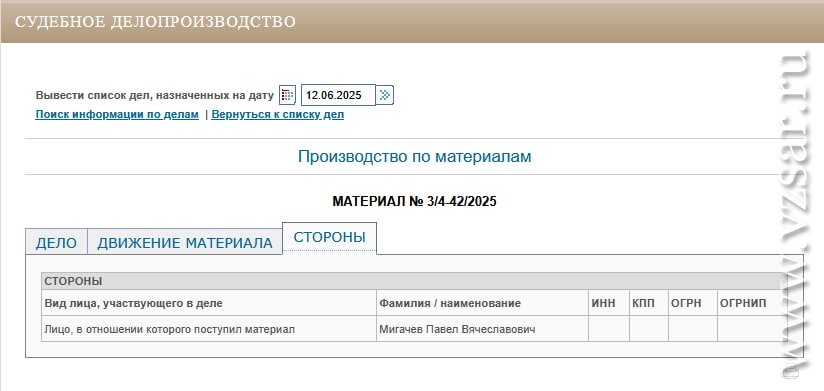Click the Фамилия / наименование column header

pyautogui.click(x=482, y=303)
